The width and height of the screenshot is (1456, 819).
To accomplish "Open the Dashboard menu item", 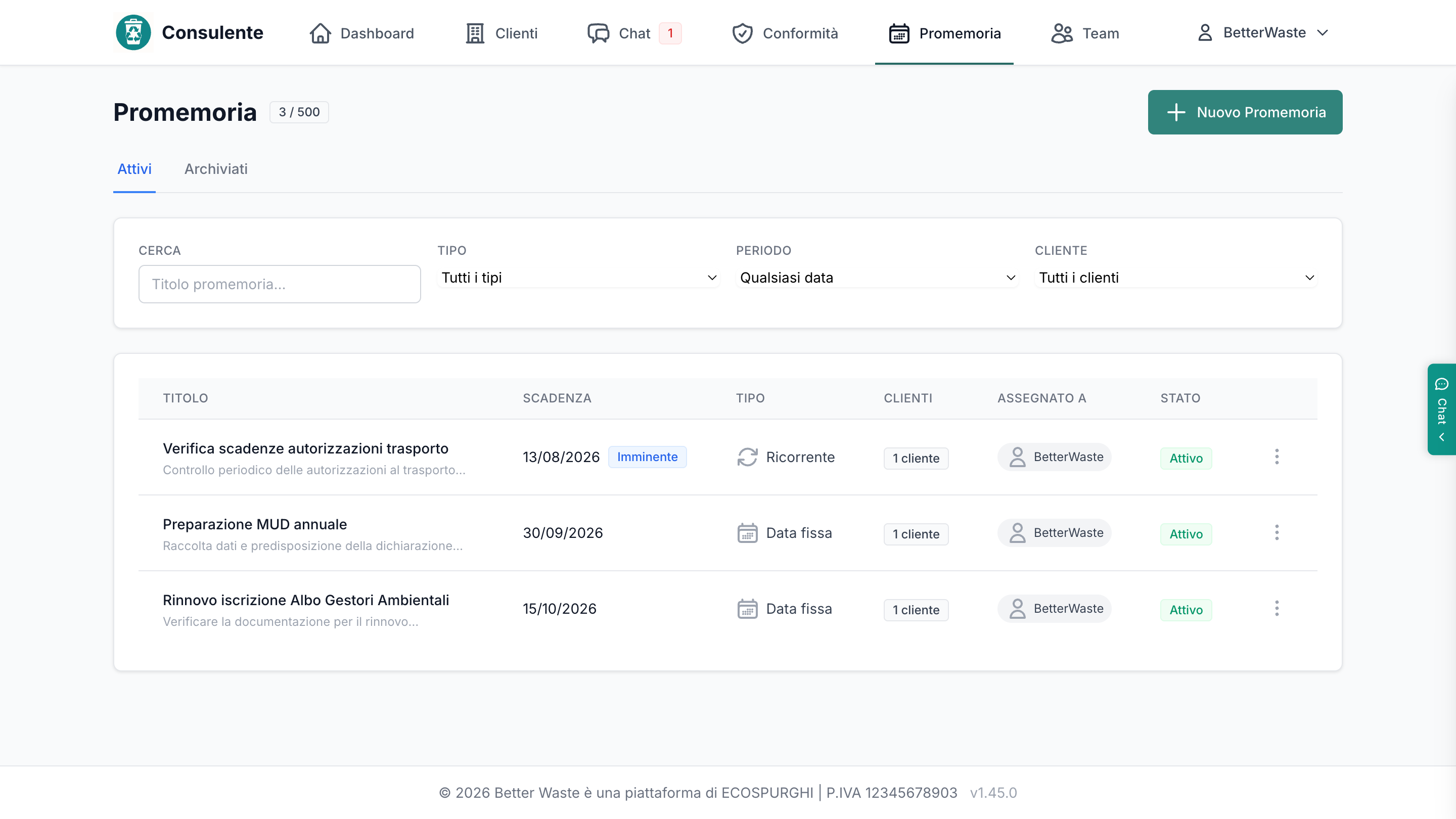I will coord(362,33).
